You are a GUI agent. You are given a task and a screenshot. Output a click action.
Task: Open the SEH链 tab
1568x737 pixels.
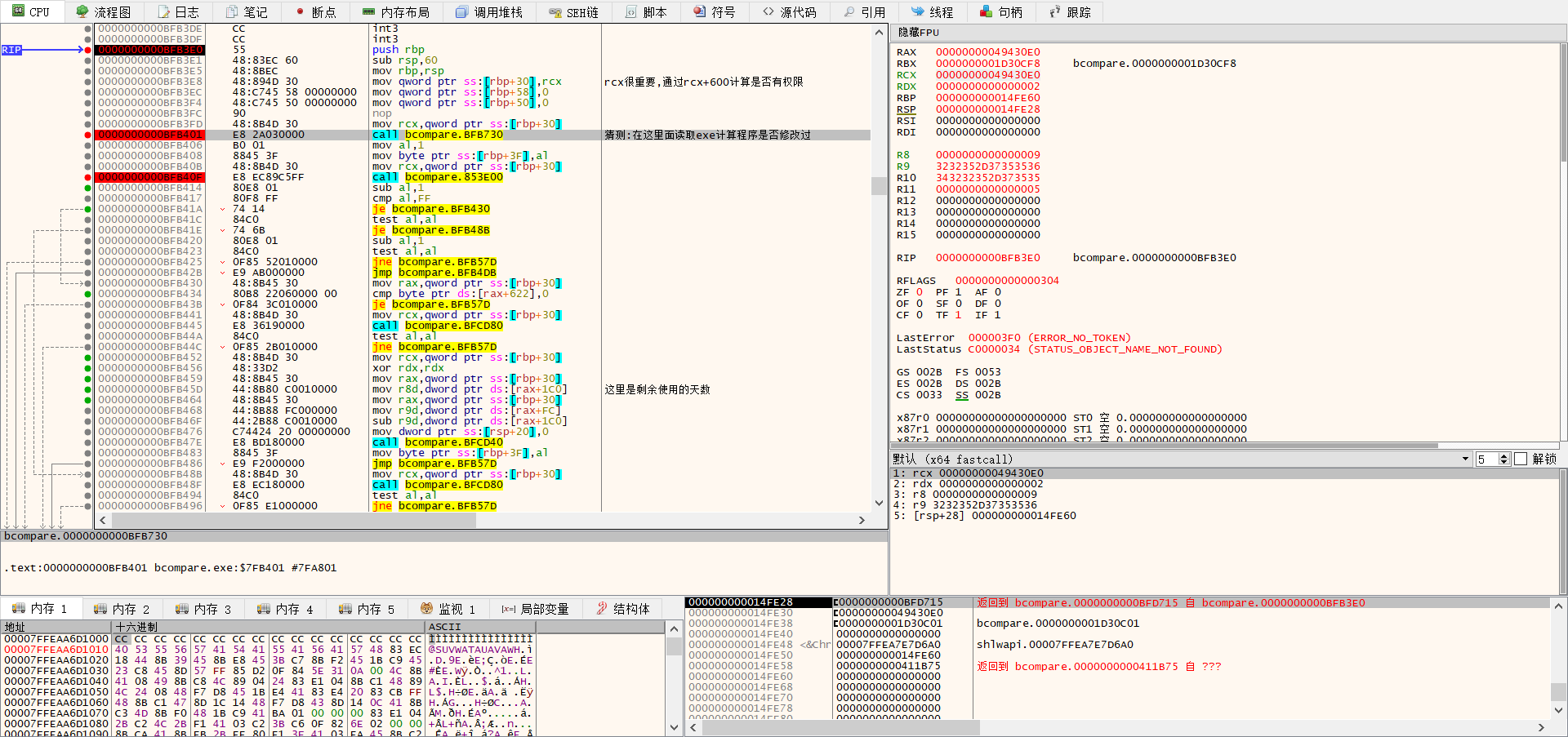click(574, 12)
